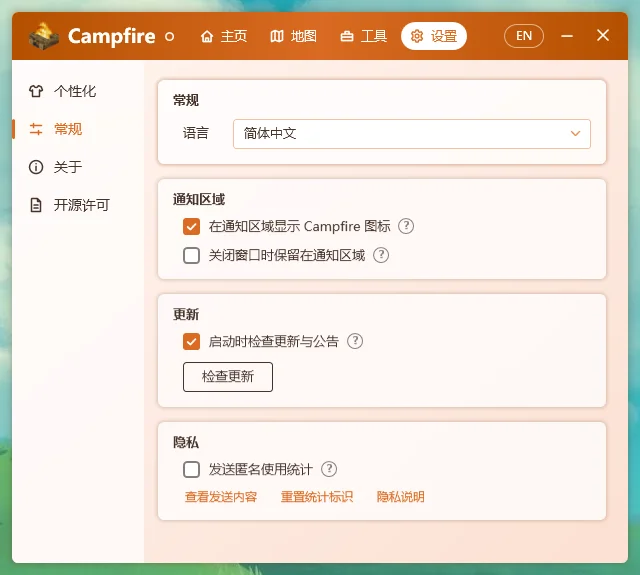Open the 个性化 personalization section
Screen dimensions: 640x575
(62, 91)
